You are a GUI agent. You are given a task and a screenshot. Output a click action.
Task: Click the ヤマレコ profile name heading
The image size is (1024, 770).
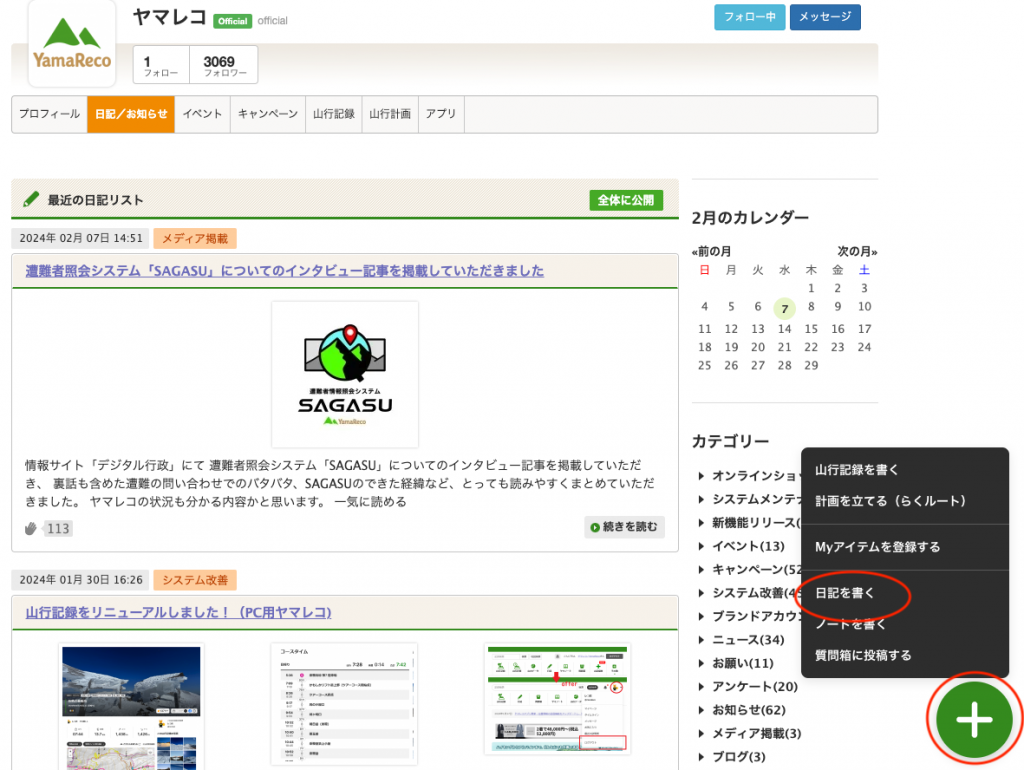(x=170, y=18)
